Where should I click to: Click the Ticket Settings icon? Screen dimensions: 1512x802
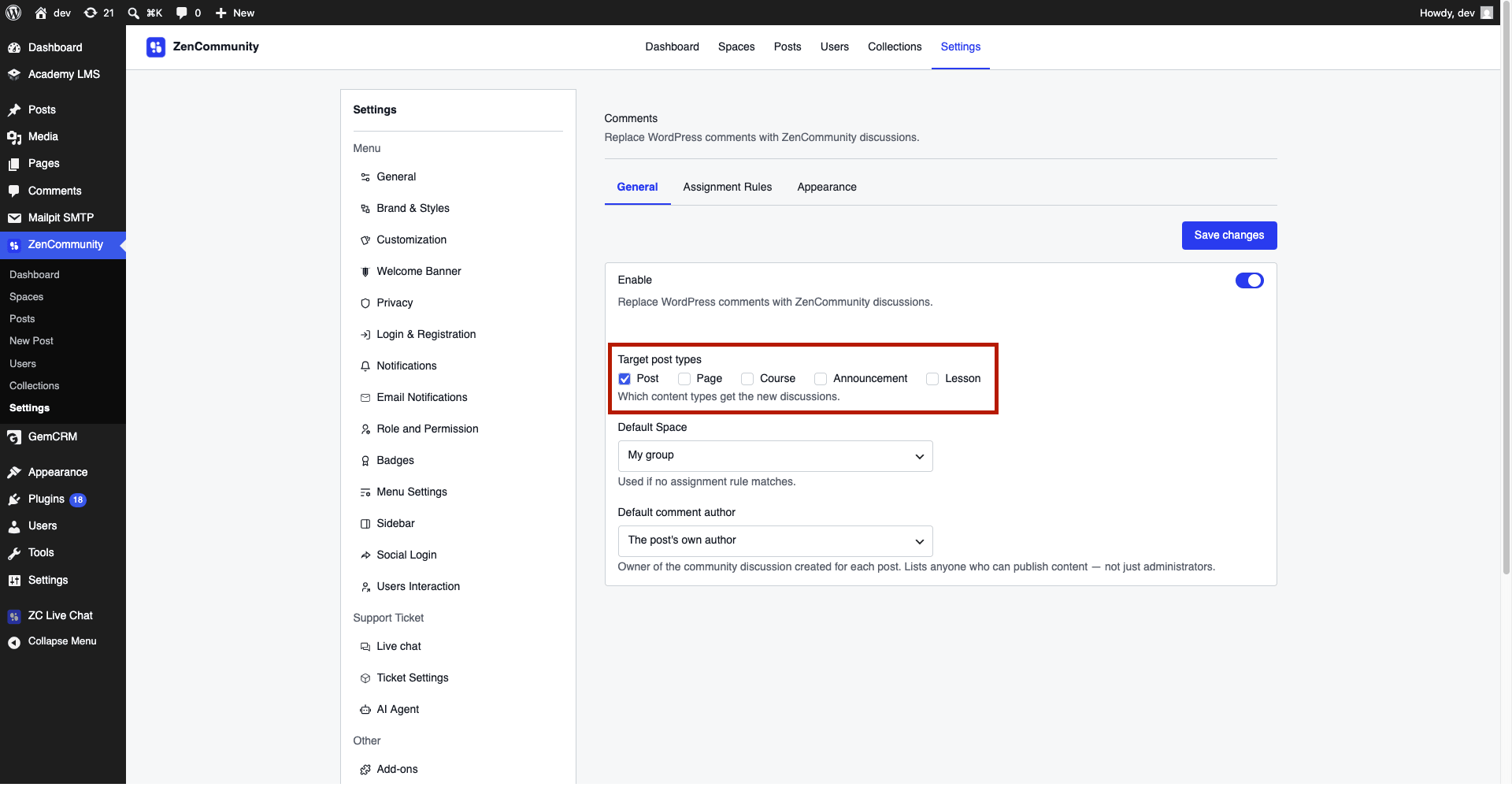coord(365,678)
